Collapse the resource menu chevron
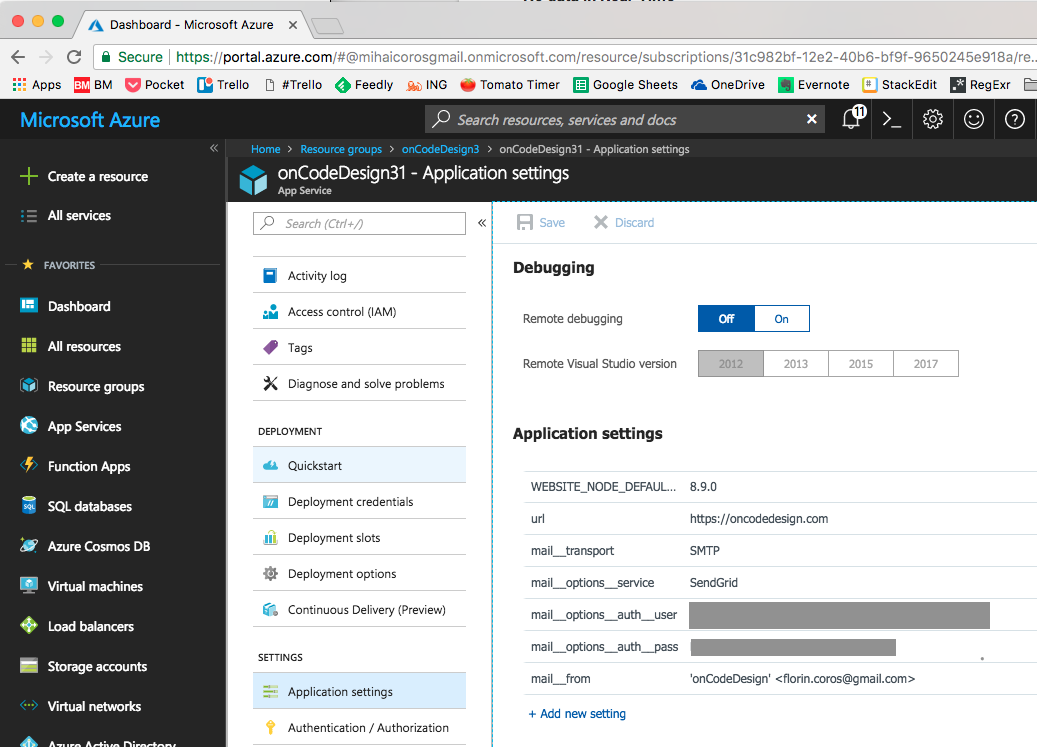The image size is (1037, 747). click(482, 223)
